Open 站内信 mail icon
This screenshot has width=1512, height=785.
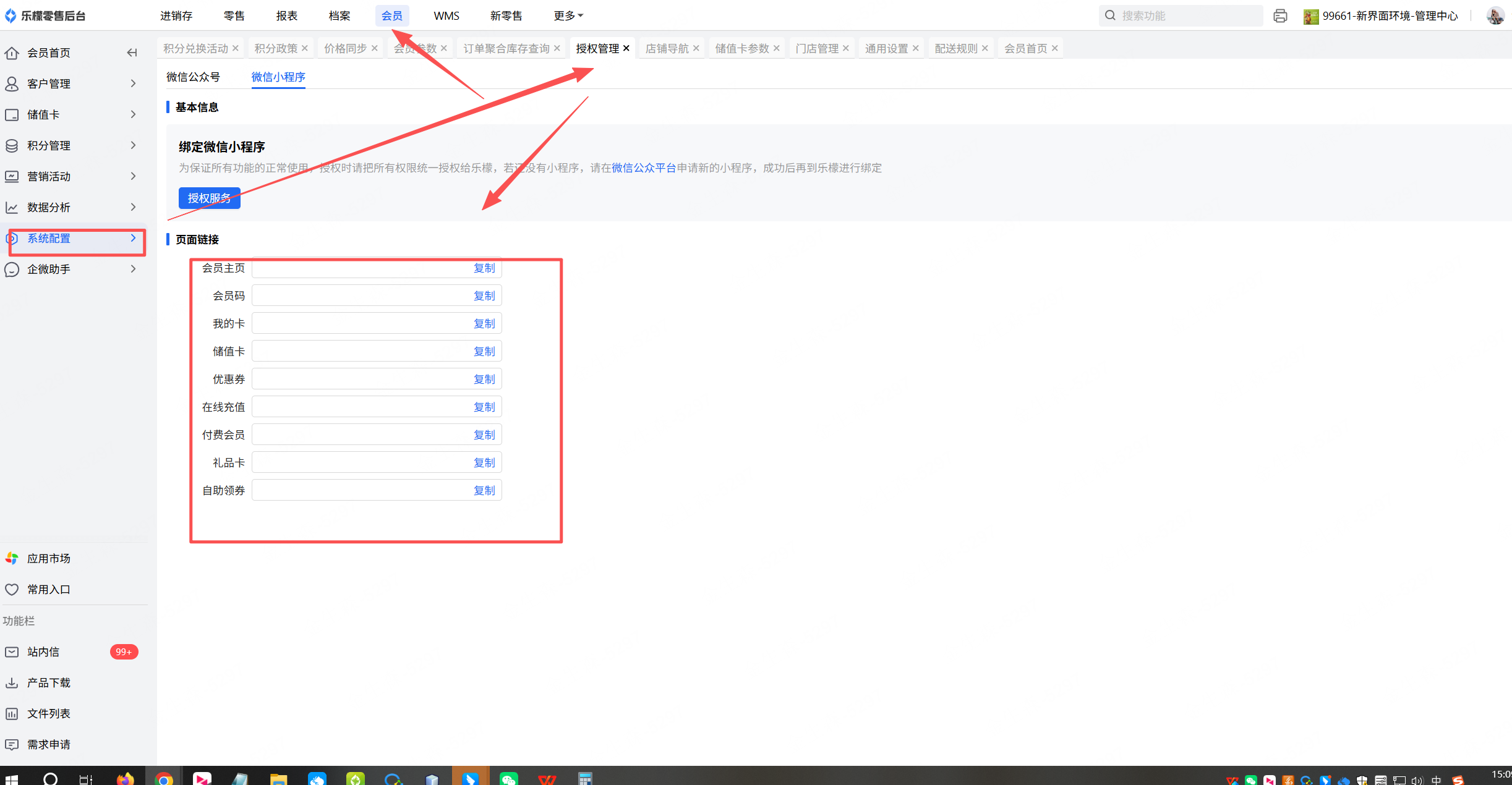click(x=12, y=651)
